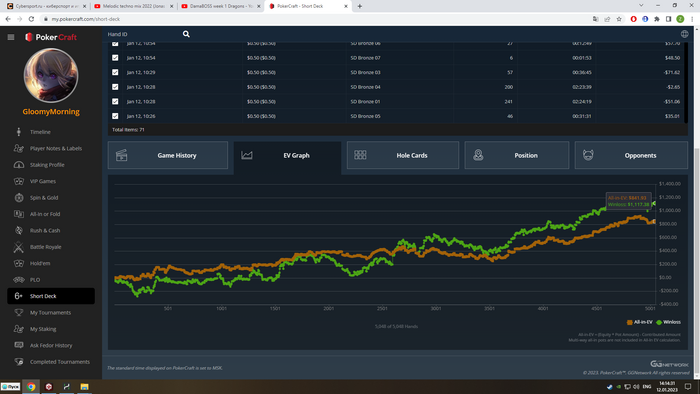Reload the page in the browser
700x394 pixels.
click(31, 19)
